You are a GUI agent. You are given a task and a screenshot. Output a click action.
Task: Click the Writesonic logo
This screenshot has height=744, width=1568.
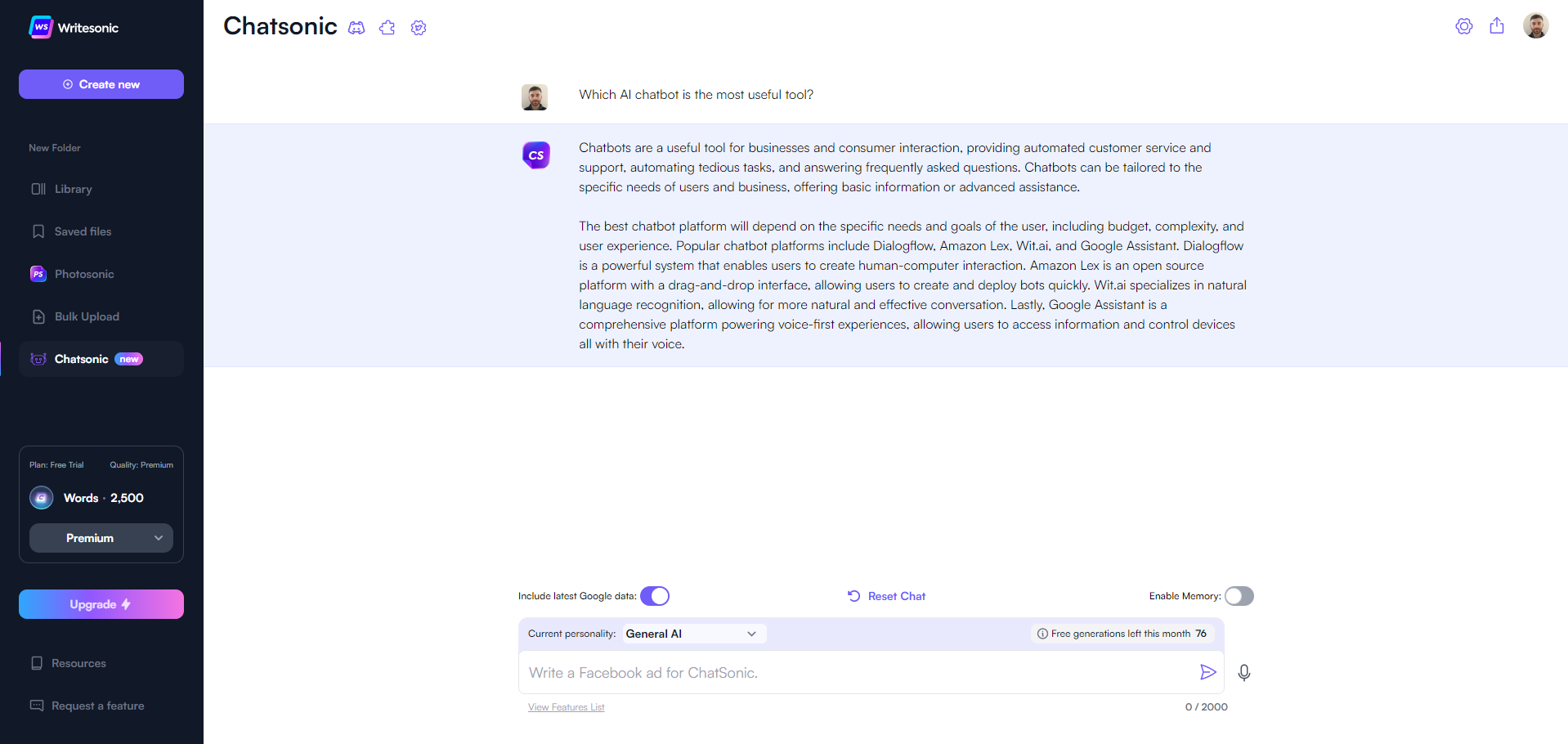pos(74,27)
